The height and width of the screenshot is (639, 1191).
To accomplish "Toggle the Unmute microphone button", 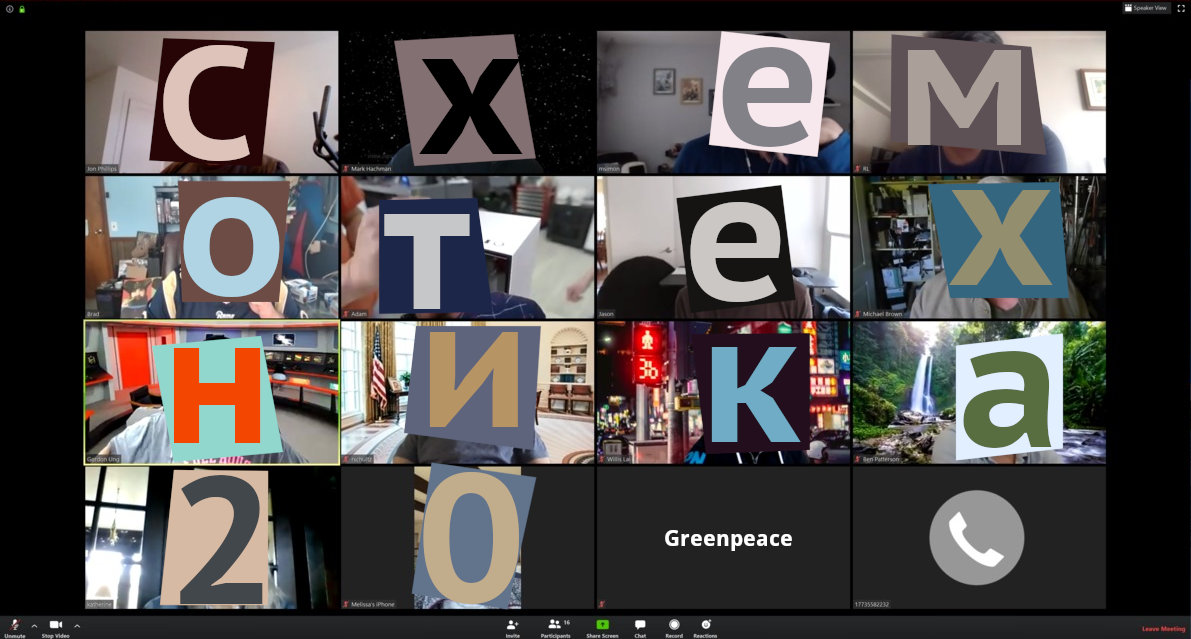I will pyautogui.click(x=15, y=625).
